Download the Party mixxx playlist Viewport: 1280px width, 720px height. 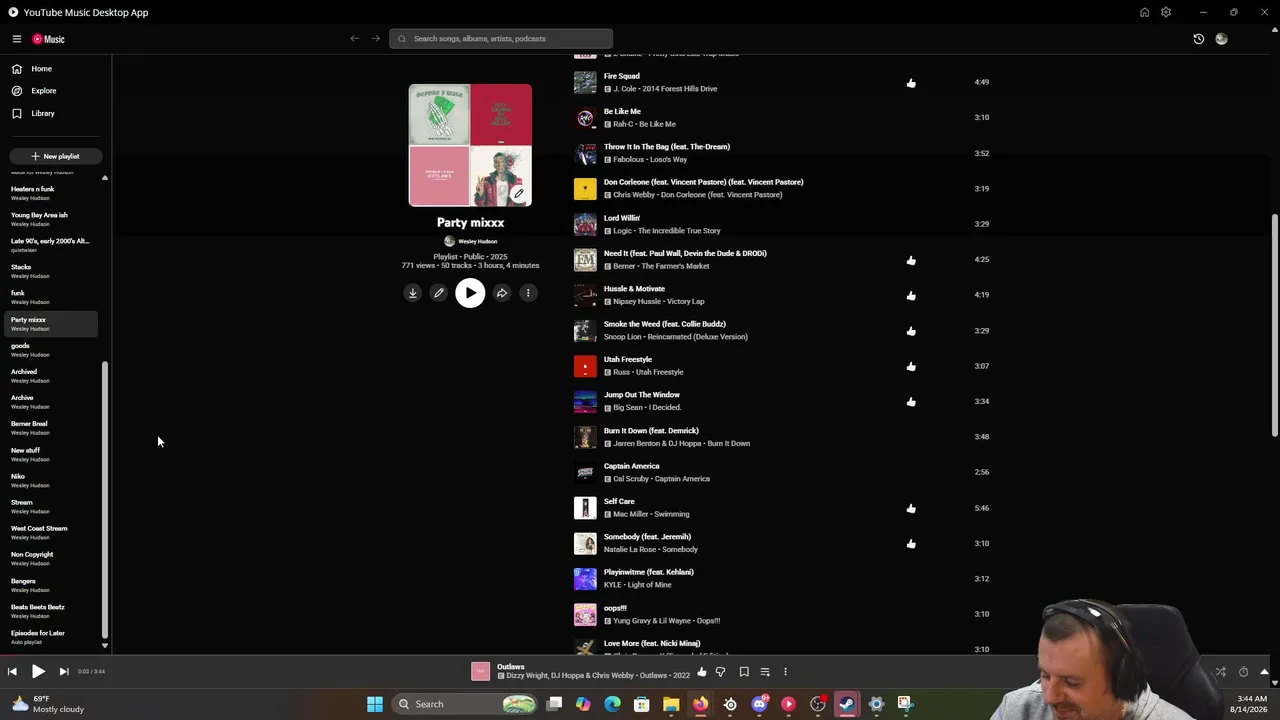point(412,293)
